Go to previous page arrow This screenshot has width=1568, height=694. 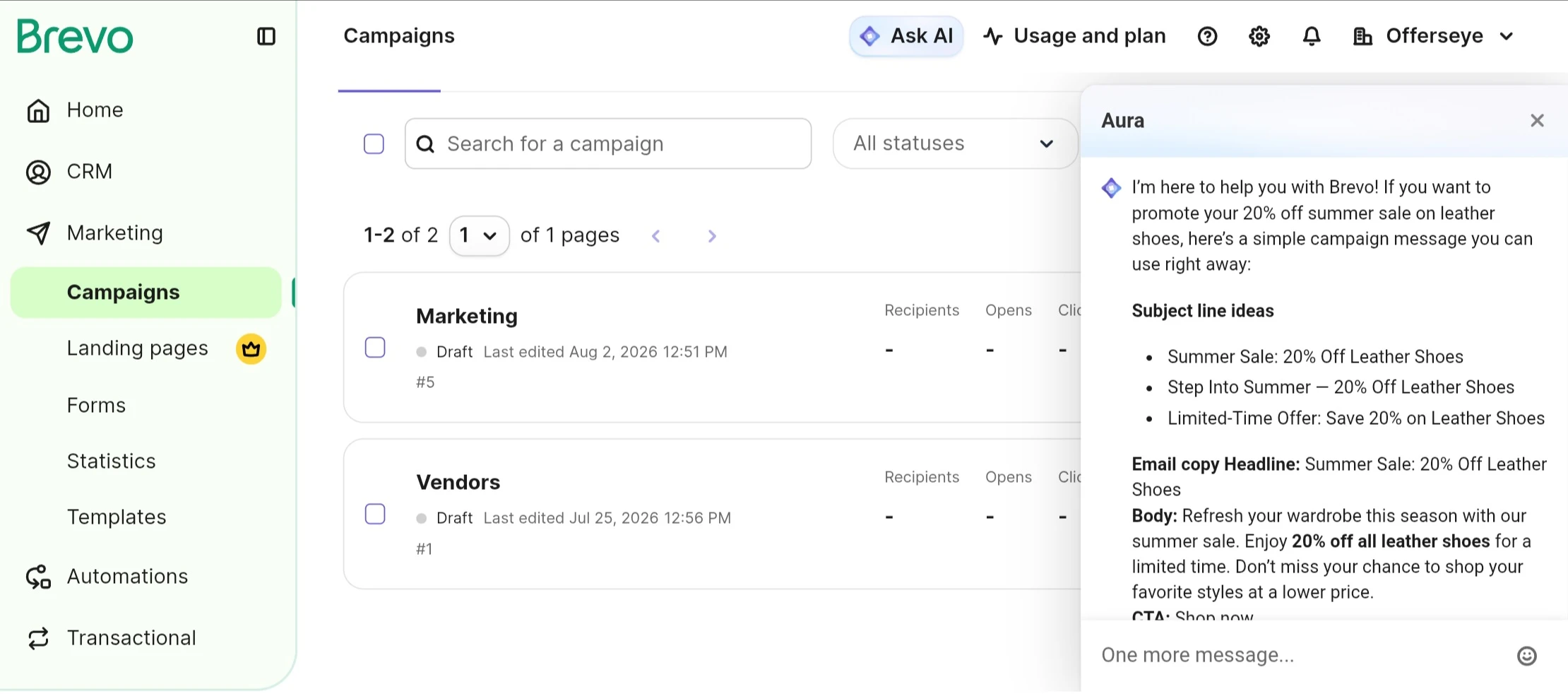pyautogui.click(x=656, y=236)
